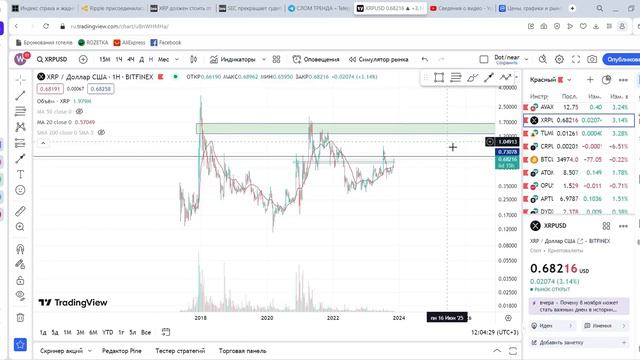The image size is (640, 360).
Task: Start the Симулятор рынка replay
Action: point(378,60)
